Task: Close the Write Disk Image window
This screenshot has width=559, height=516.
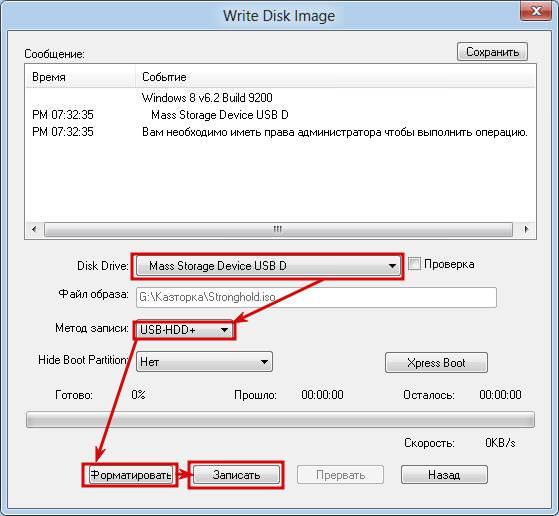Action: pos(535,11)
